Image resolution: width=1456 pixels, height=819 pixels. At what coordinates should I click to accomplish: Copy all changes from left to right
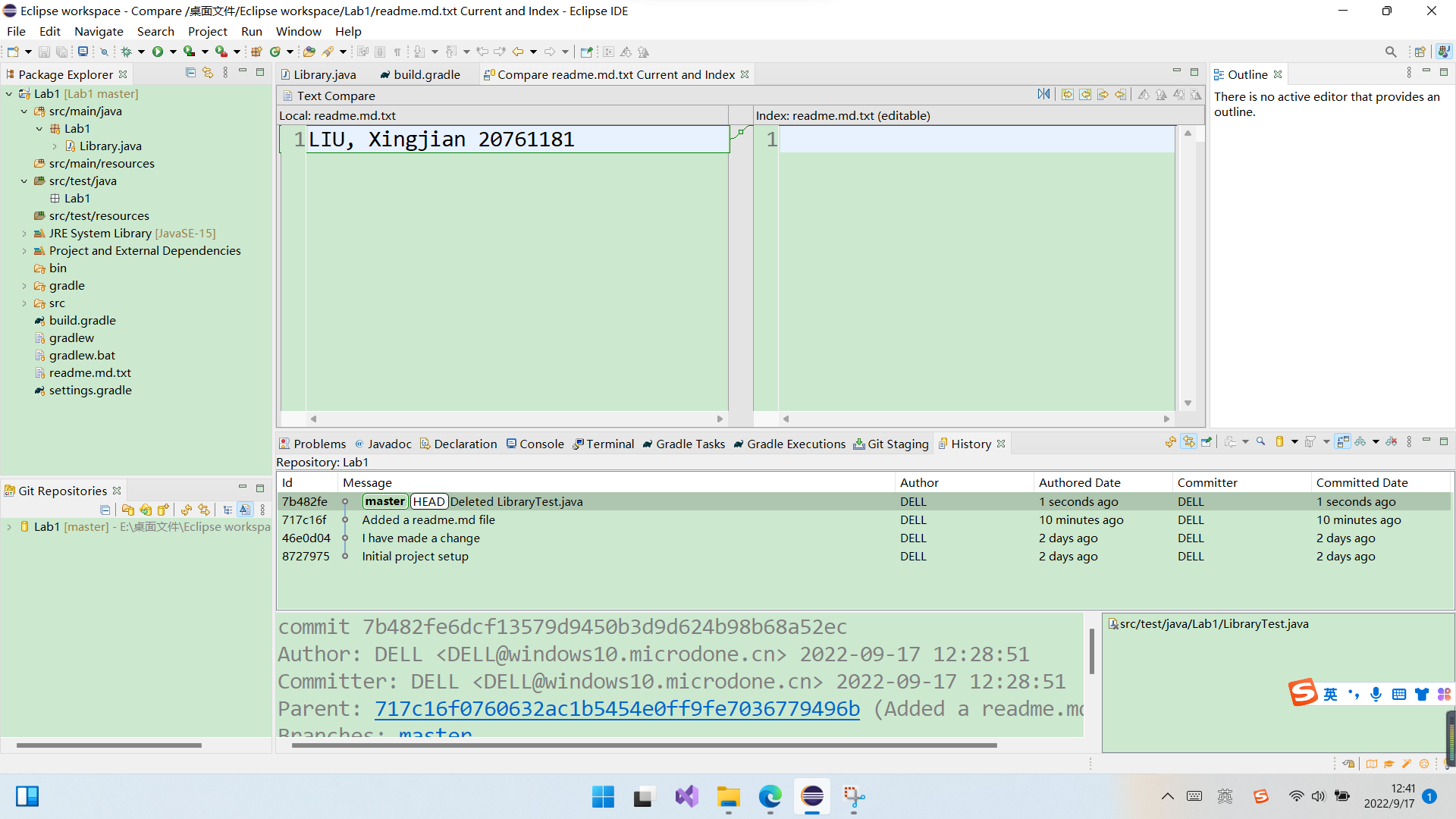point(1068,94)
